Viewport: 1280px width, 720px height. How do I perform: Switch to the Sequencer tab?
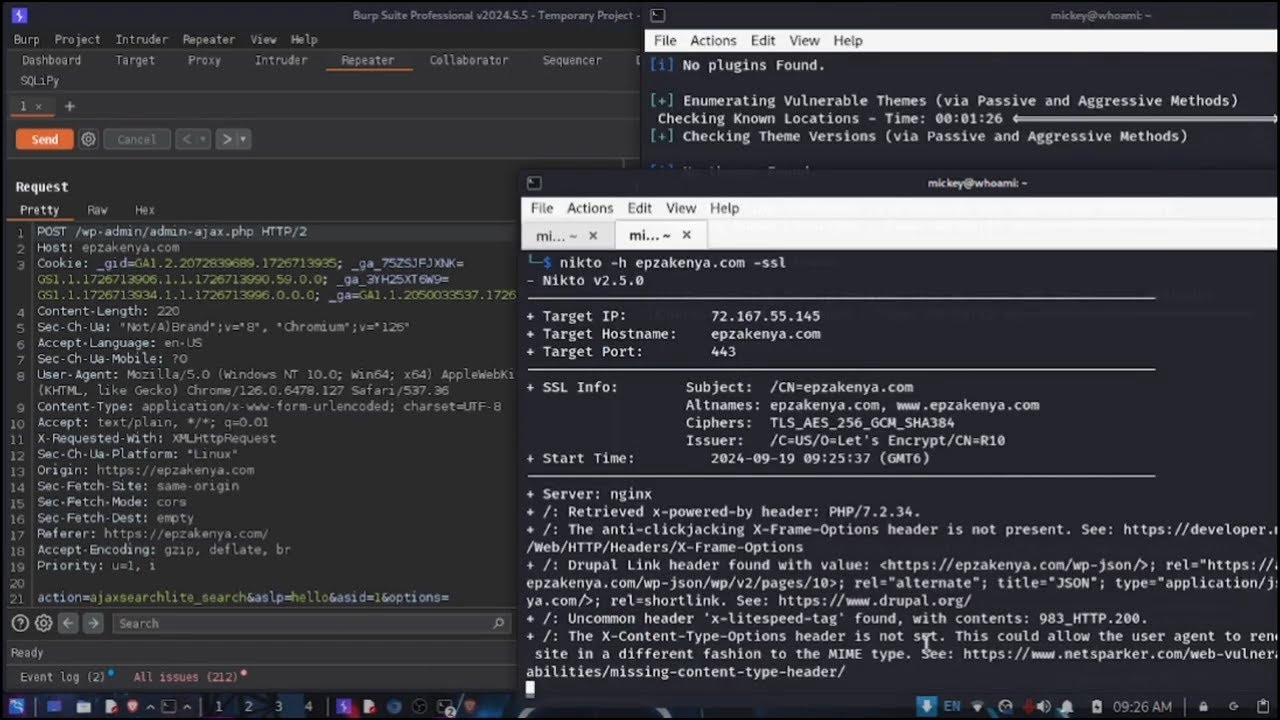point(571,60)
